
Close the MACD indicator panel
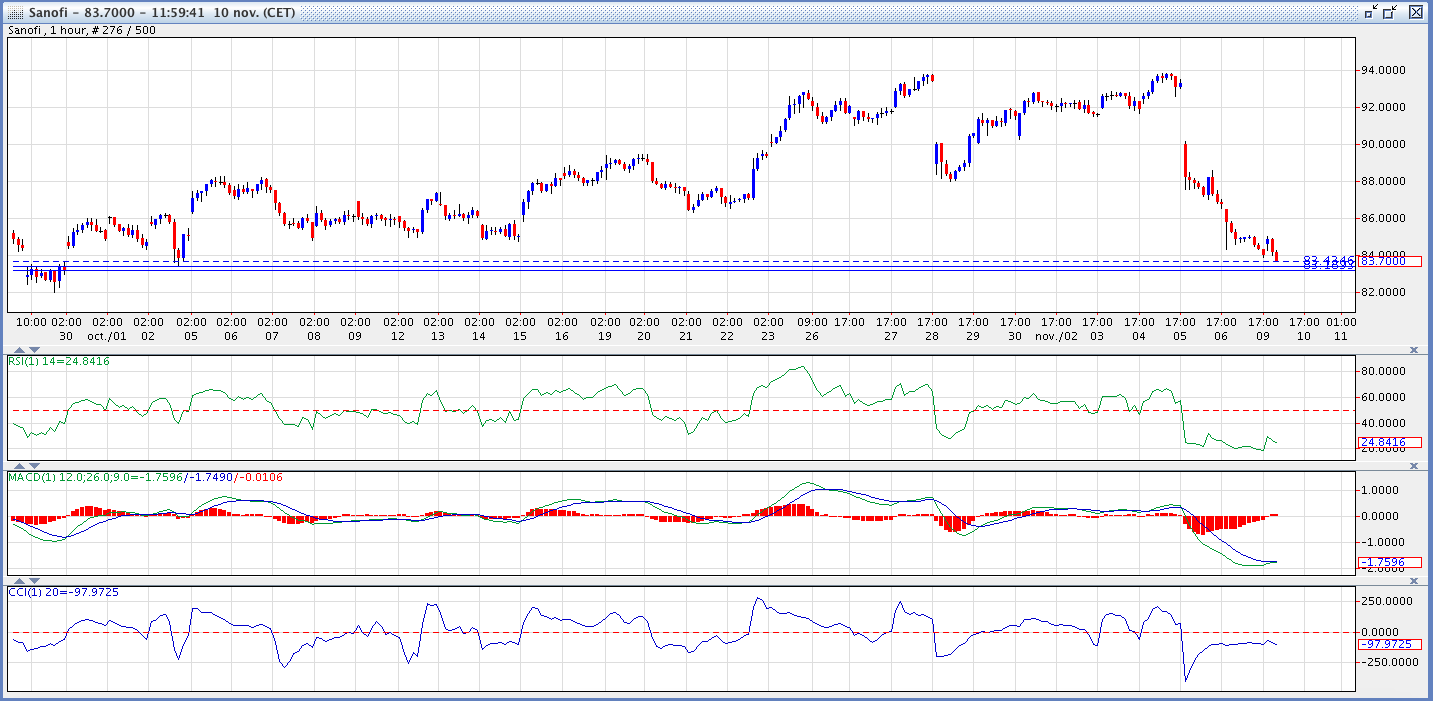tap(1414, 466)
